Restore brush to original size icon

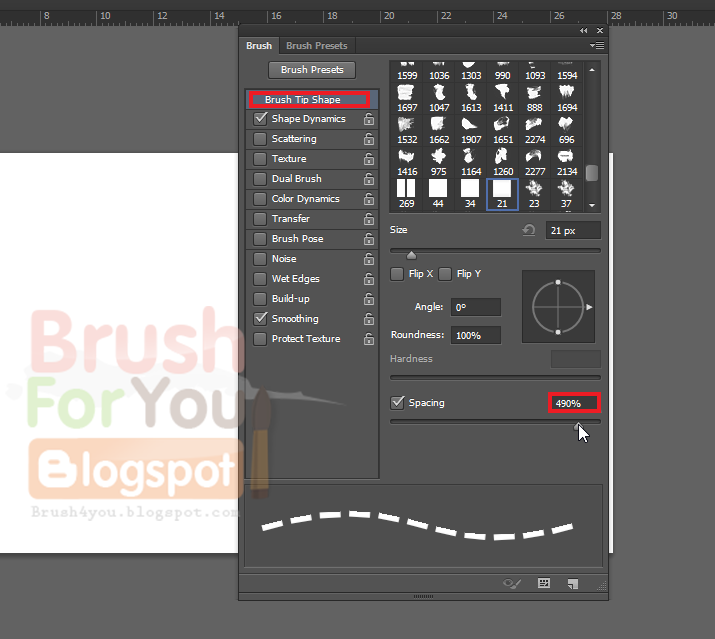[x=529, y=230]
